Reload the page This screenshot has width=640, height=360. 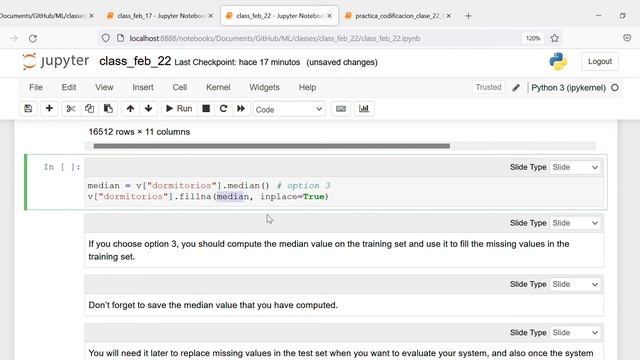point(33,38)
